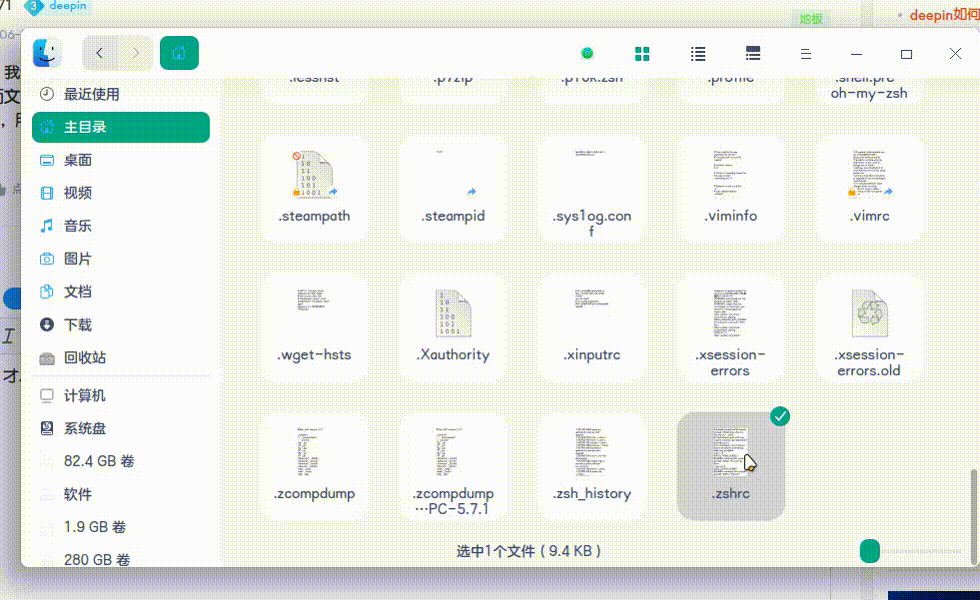Screen dimensions: 980x600
Task: Deselect the .zshrc file checkmark toggle
Action: [x=781, y=416]
